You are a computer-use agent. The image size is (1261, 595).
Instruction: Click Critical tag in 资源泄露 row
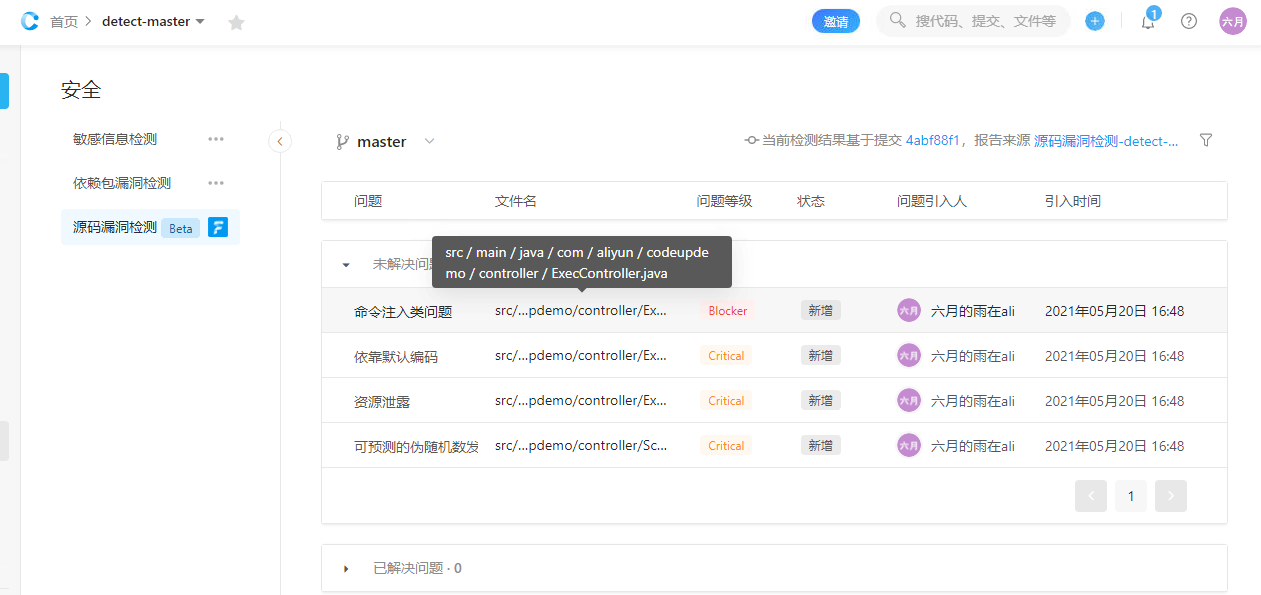(726, 401)
